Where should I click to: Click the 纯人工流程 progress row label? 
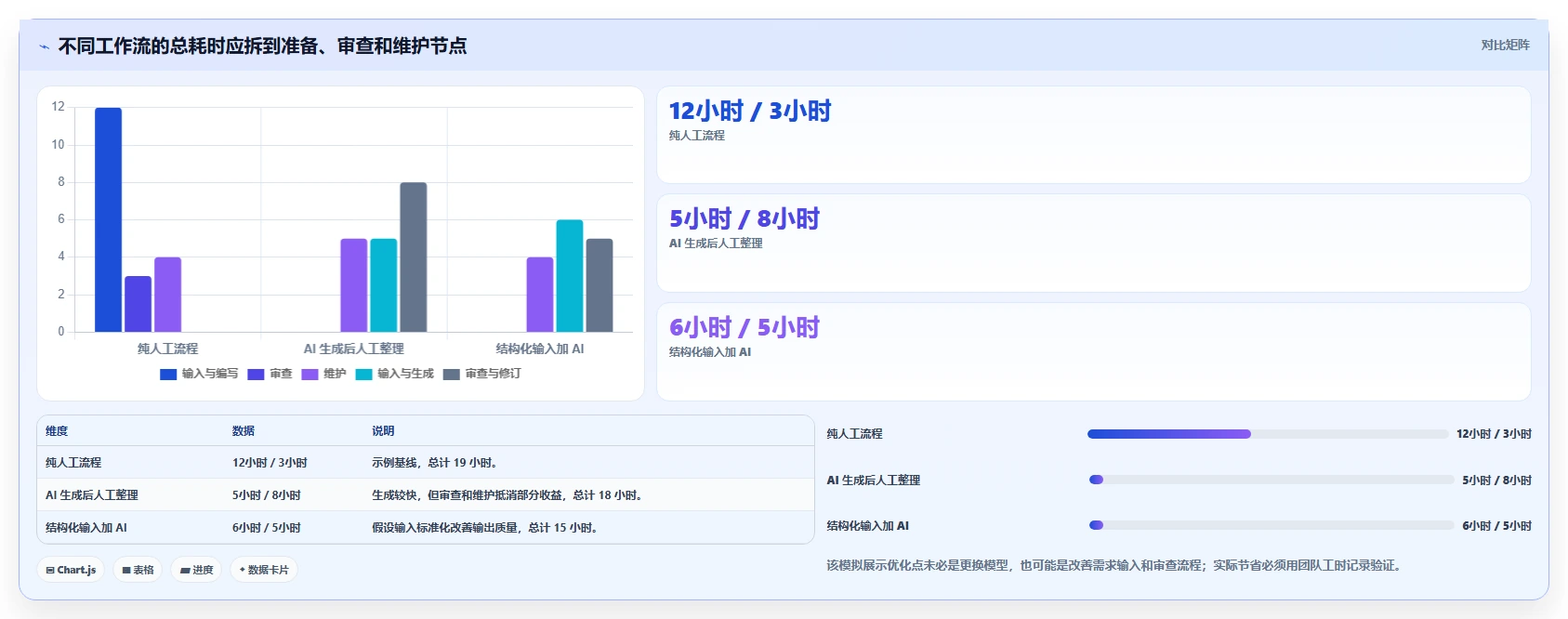coord(855,434)
